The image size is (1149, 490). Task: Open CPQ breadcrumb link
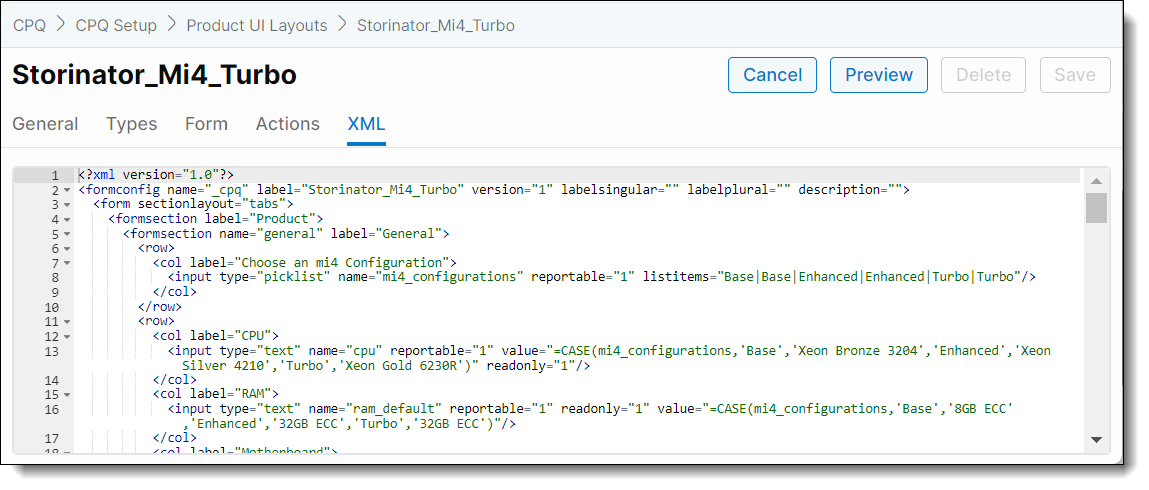[x=29, y=25]
